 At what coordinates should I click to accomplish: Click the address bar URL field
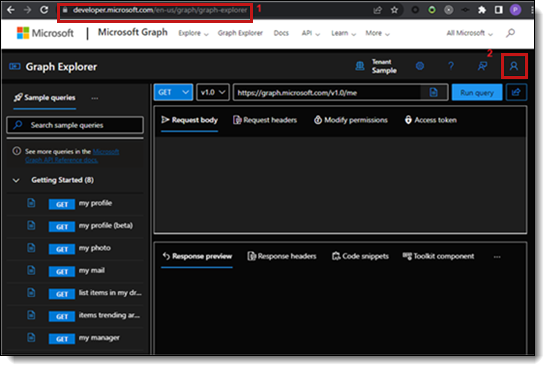(155, 11)
